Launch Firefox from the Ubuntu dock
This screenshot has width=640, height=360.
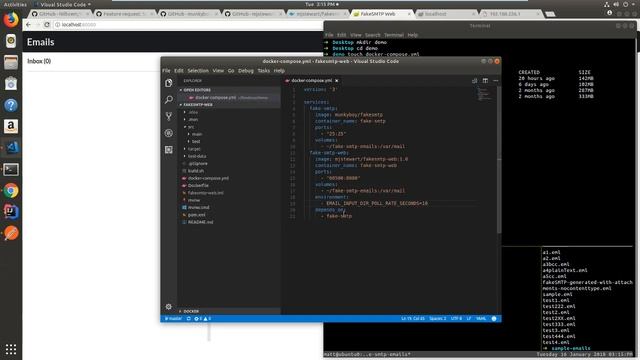pos(11,19)
